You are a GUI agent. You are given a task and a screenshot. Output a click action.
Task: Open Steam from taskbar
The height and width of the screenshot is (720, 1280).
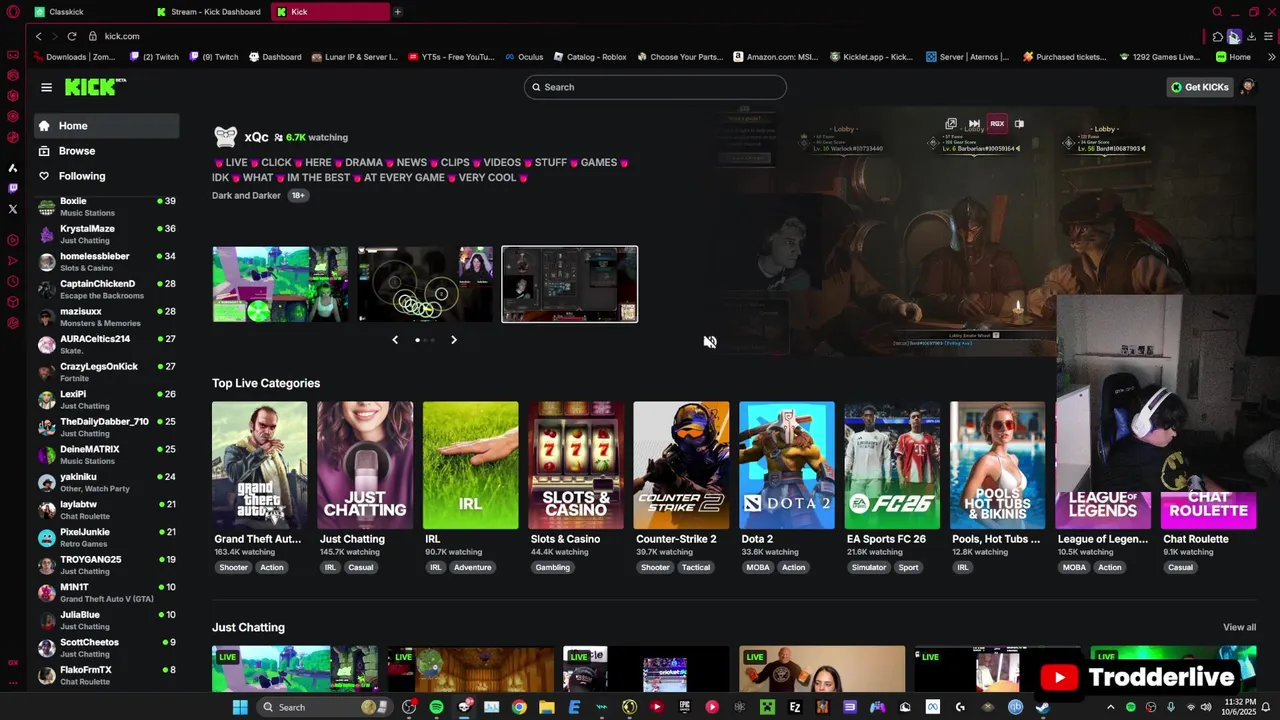point(1043,707)
